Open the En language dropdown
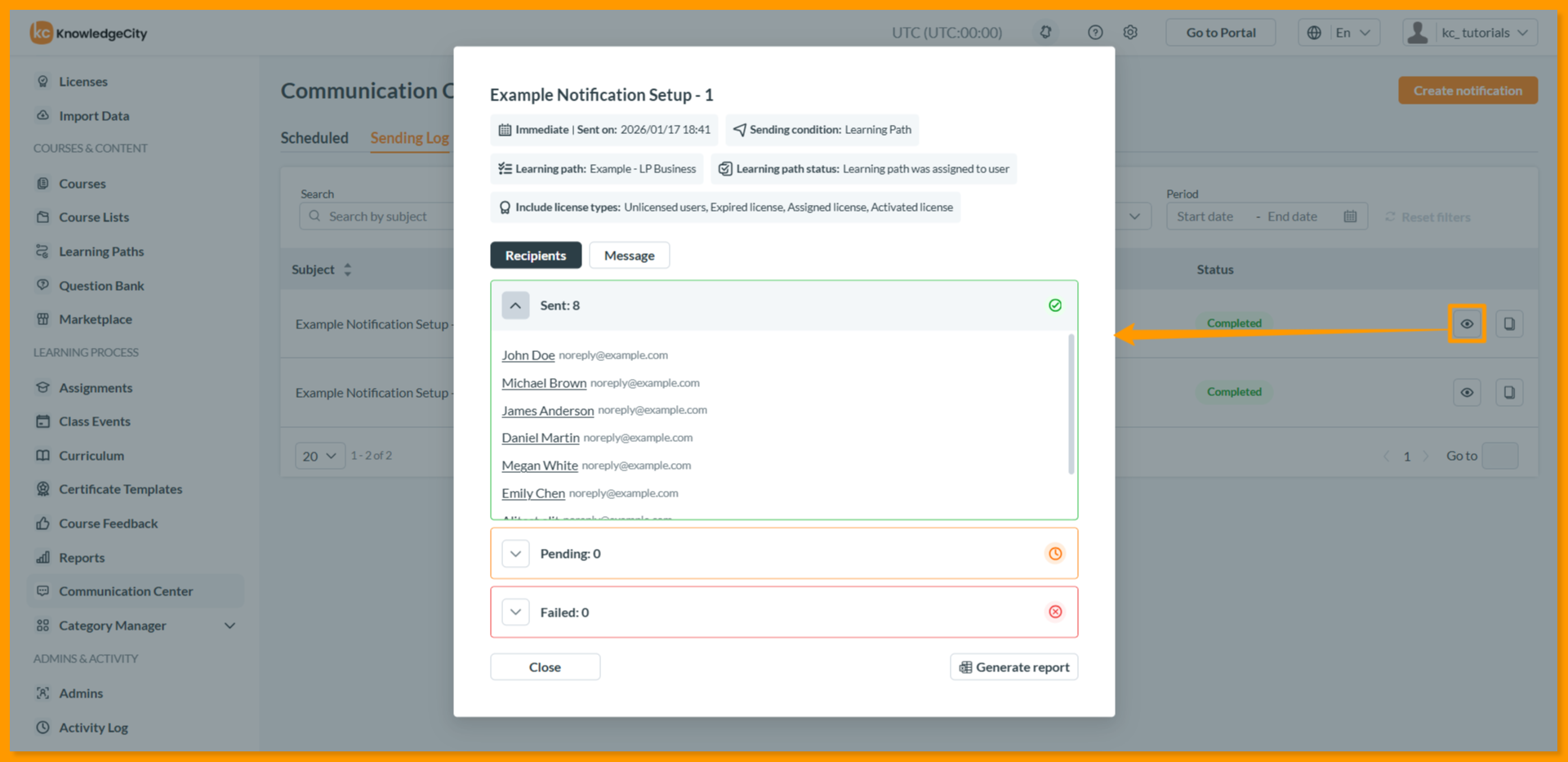Image resolution: width=1568 pixels, height=762 pixels. 1339,33
